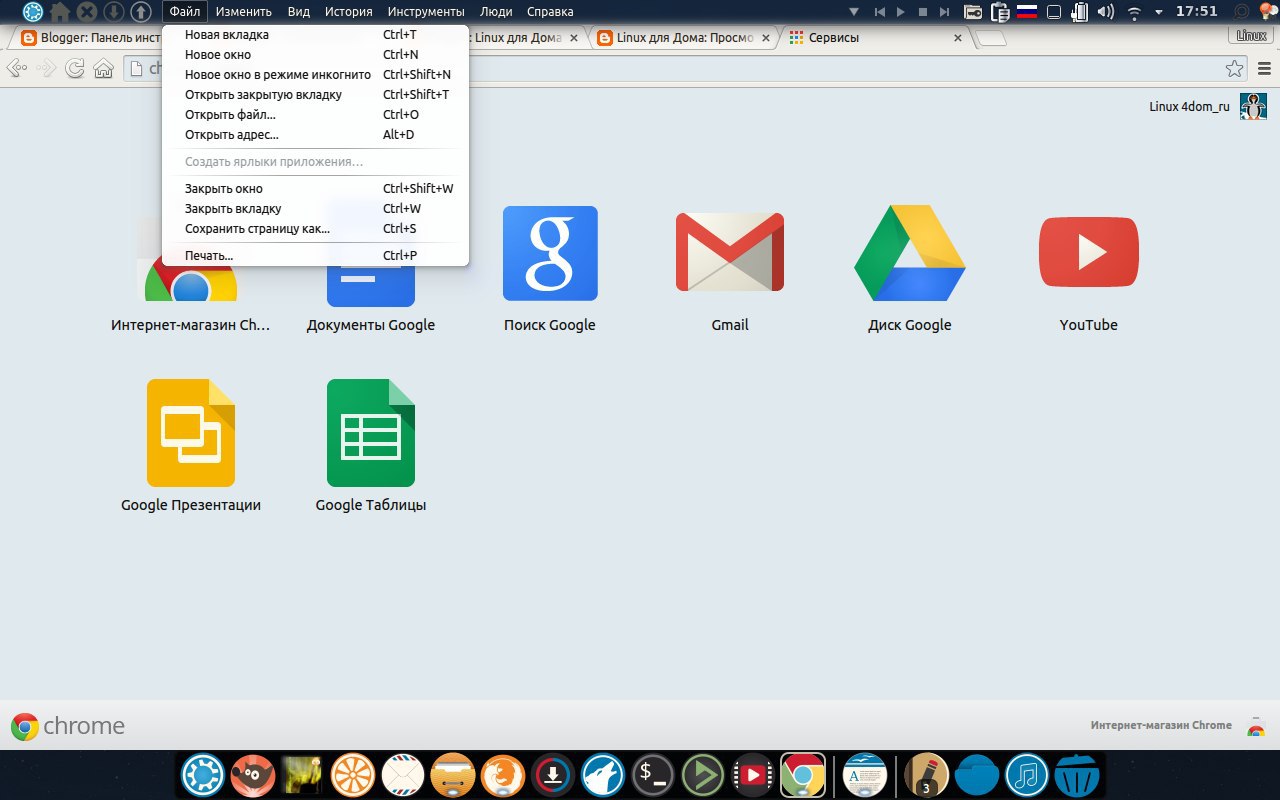Open the GIMP dock icon
The image size is (1280, 800).
click(253, 774)
